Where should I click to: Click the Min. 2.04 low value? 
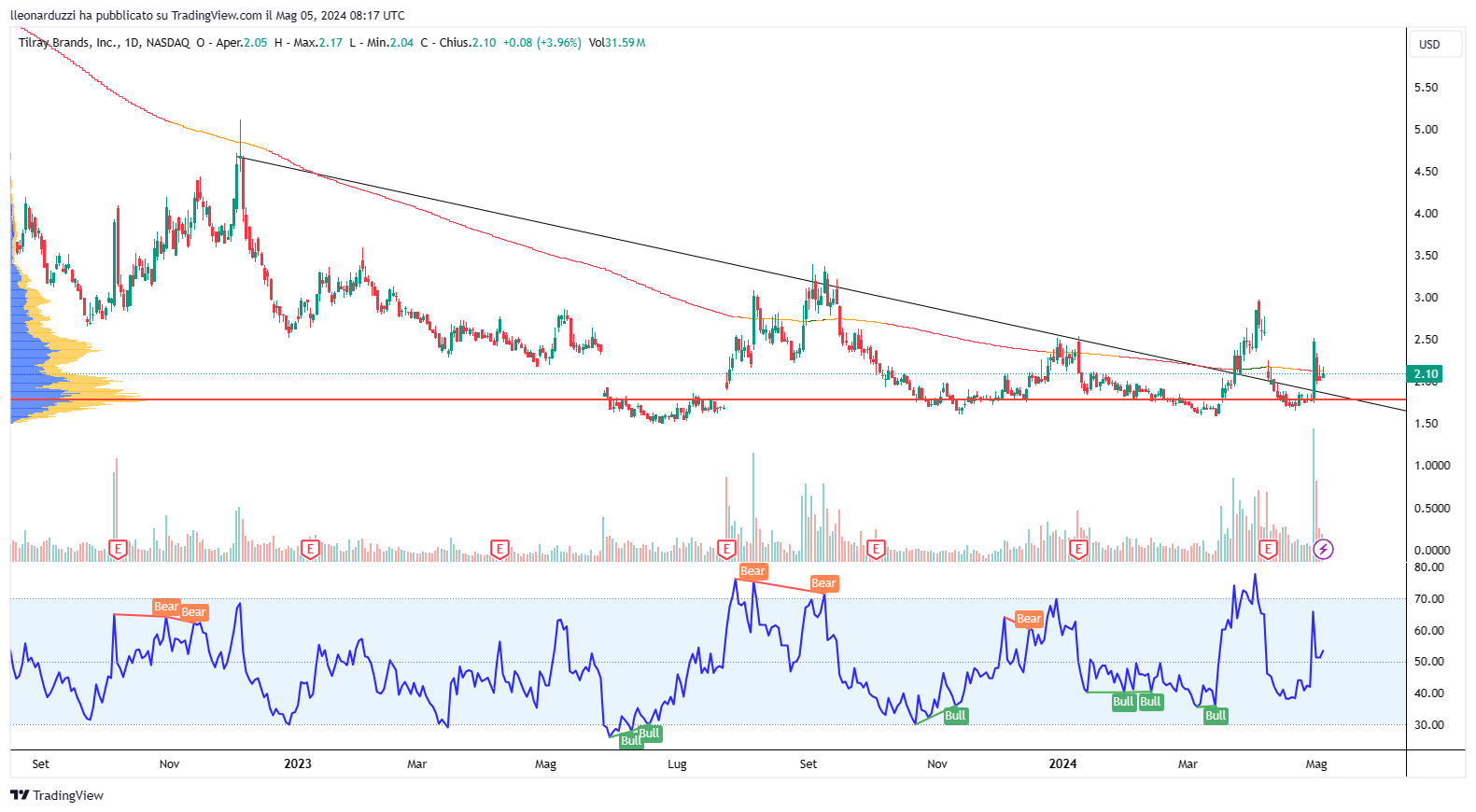tap(390, 43)
